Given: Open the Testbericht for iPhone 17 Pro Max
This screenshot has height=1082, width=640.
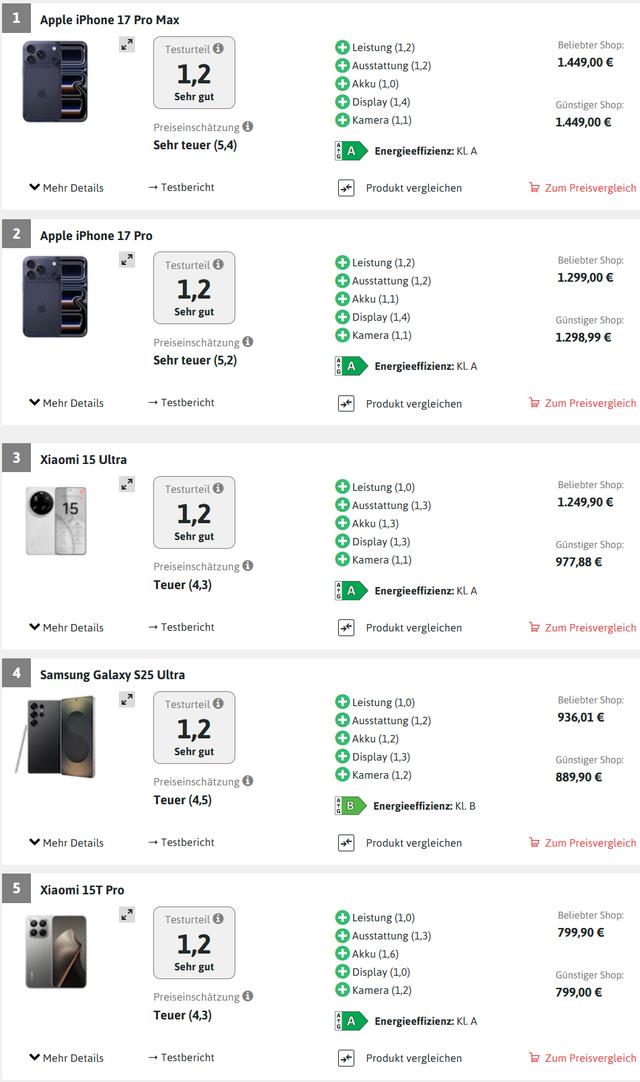Looking at the screenshot, I should (181, 187).
